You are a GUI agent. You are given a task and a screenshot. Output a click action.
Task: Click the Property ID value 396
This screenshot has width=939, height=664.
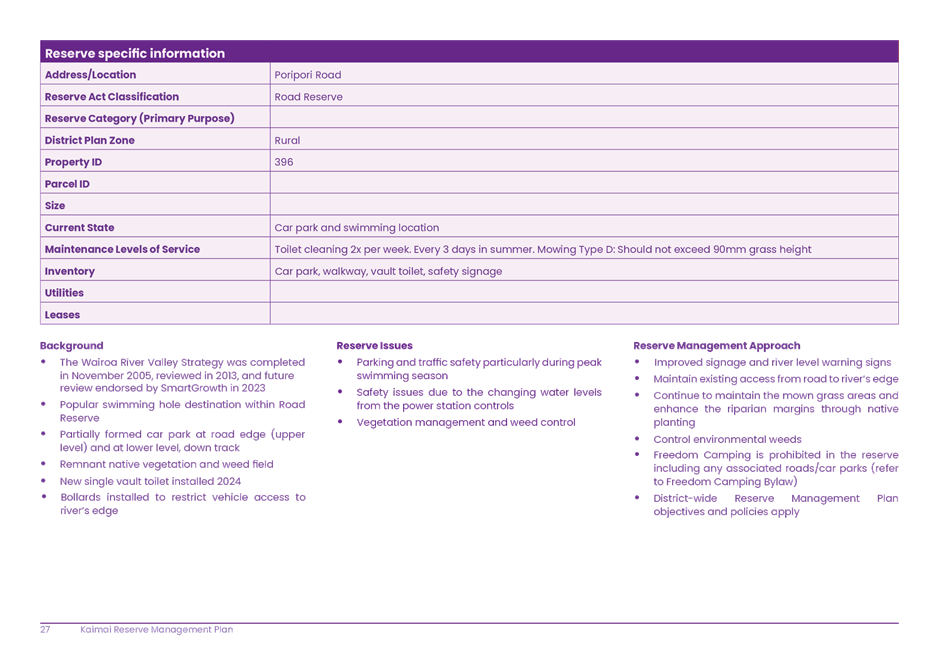(284, 162)
